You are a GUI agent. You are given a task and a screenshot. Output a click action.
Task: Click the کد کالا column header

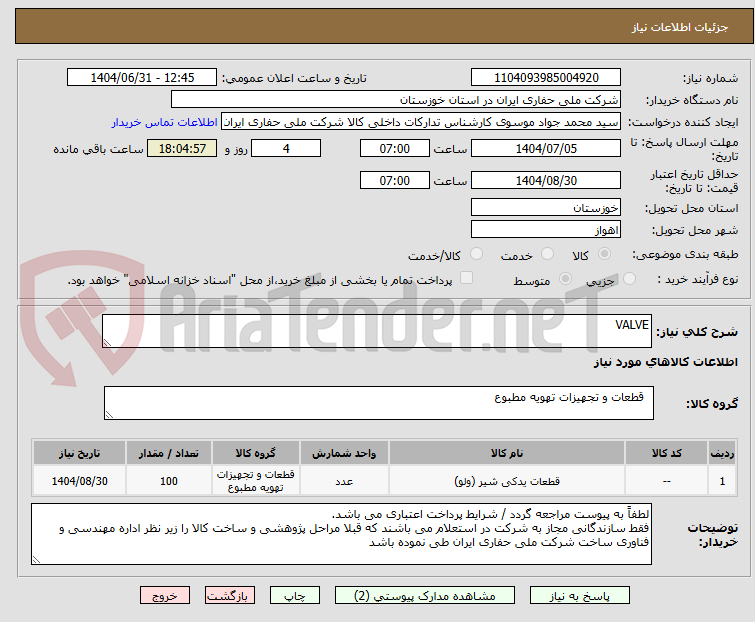pyautogui.click(x=667, y=454)
